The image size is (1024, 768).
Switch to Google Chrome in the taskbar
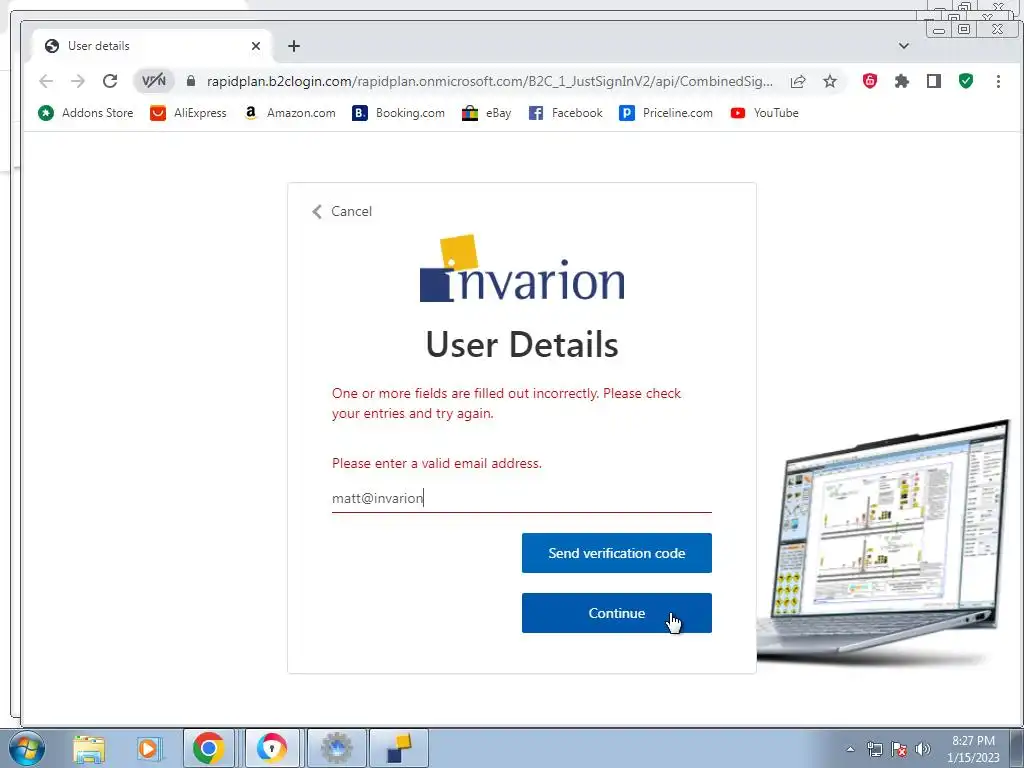pyautogui.click(x=209, y=748)
